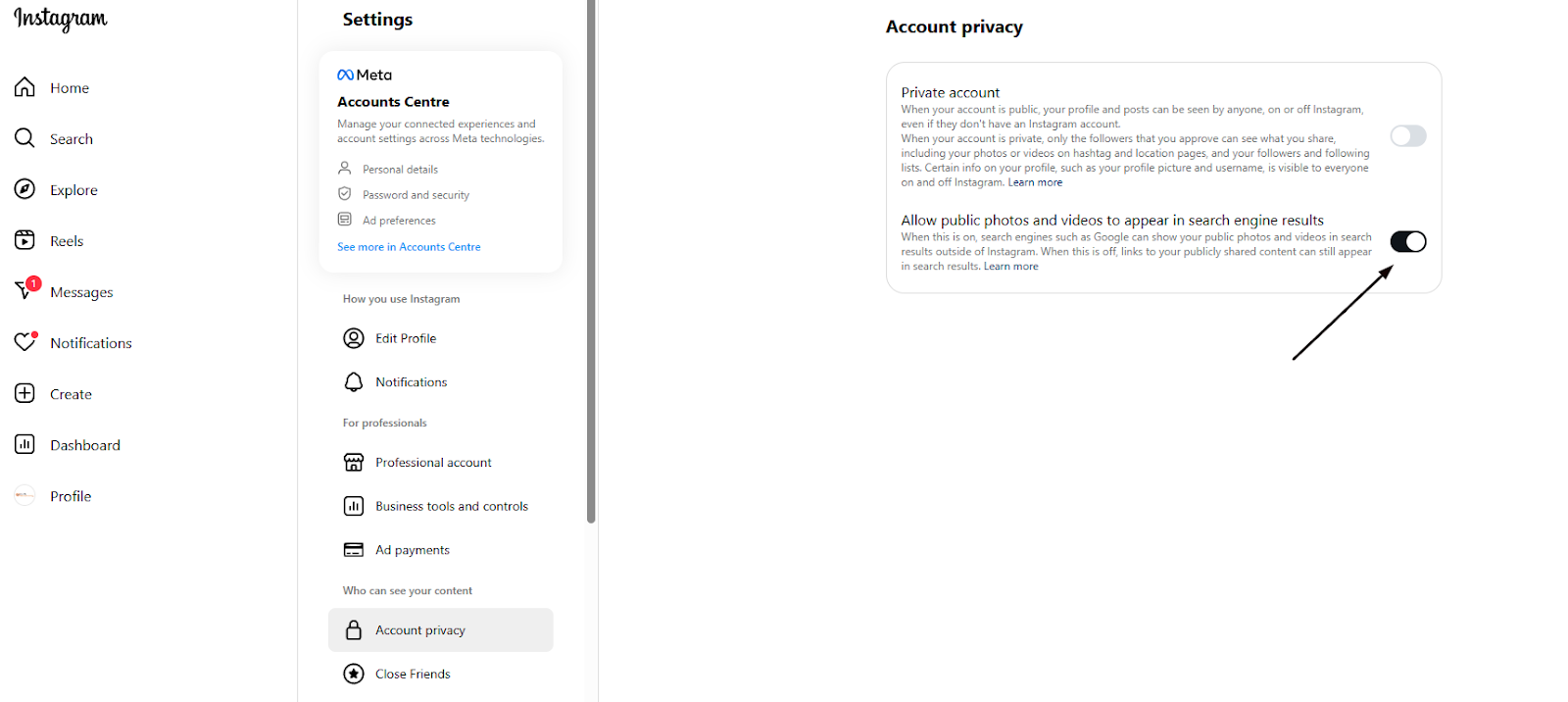This screenshot has height=702, width=1568.
Task: Click the Ad payments card icon
Action: pos(354,550)
